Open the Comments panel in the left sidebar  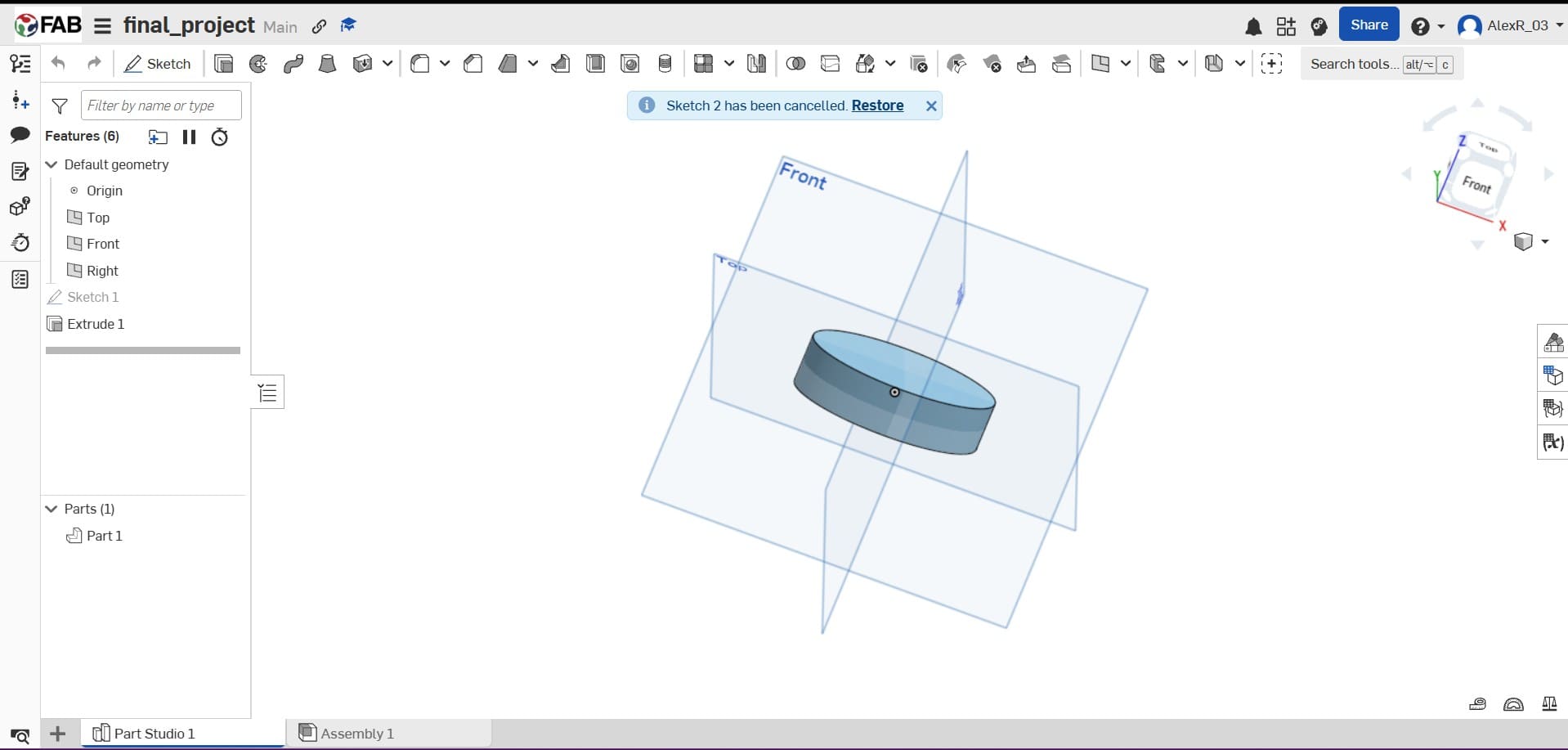(x=20, y=134)
